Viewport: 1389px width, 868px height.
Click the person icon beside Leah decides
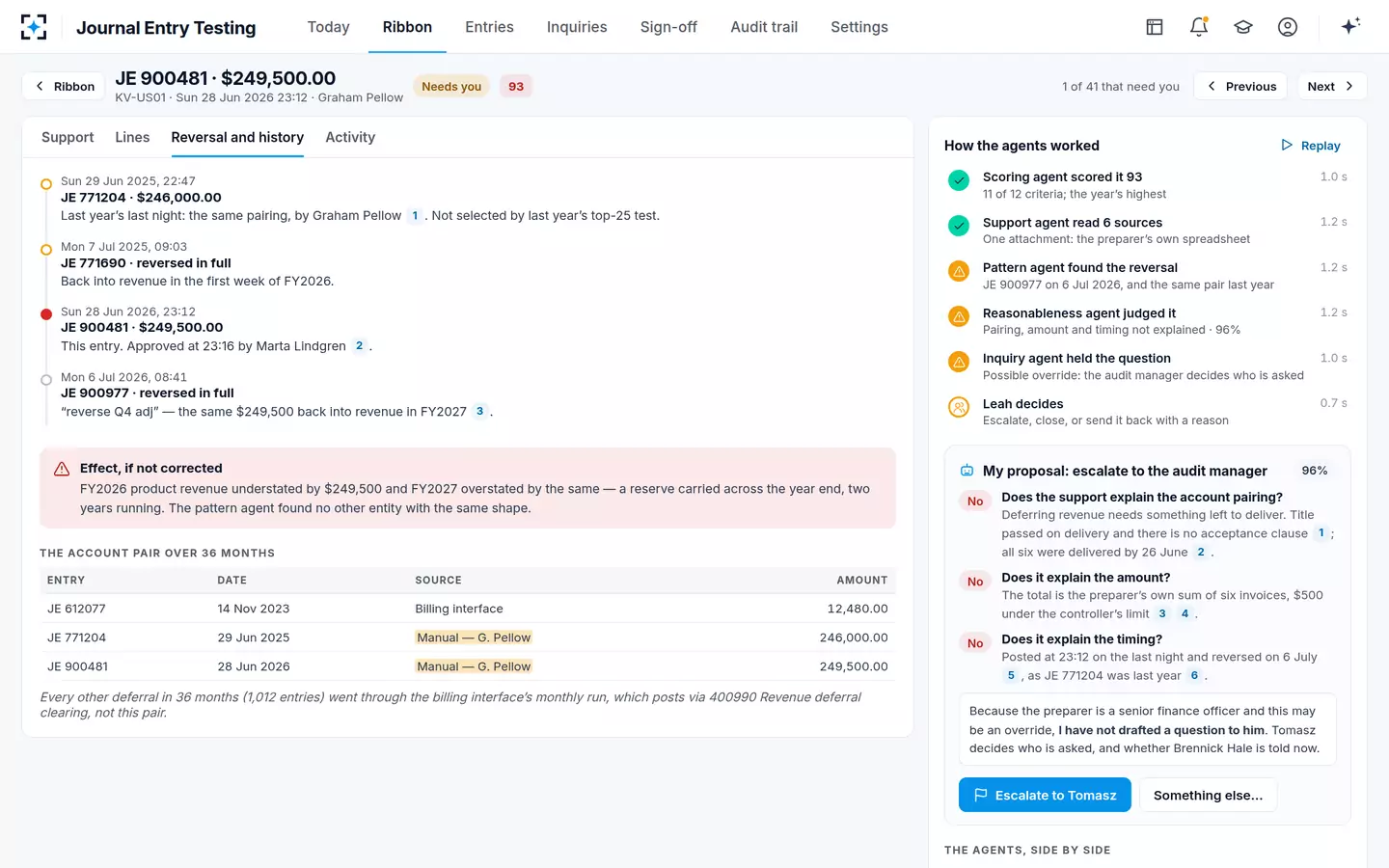(959, 407)
